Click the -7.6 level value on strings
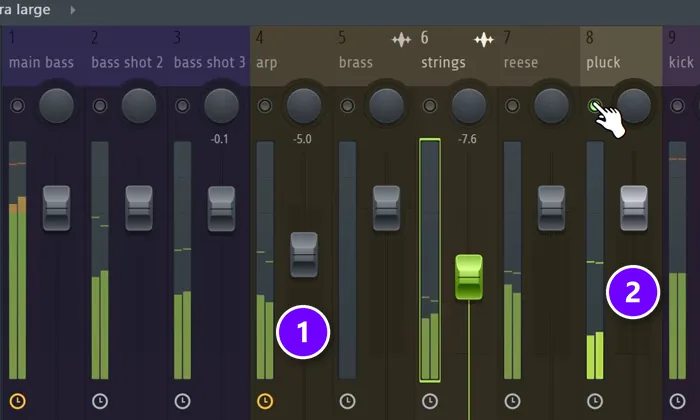 [467, 139]
